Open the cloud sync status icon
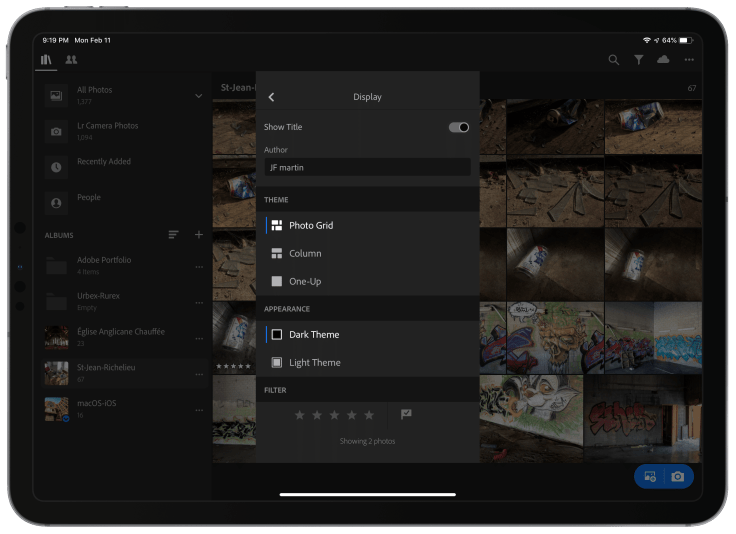This screenshot has width=736, height=534. (664, 60)
